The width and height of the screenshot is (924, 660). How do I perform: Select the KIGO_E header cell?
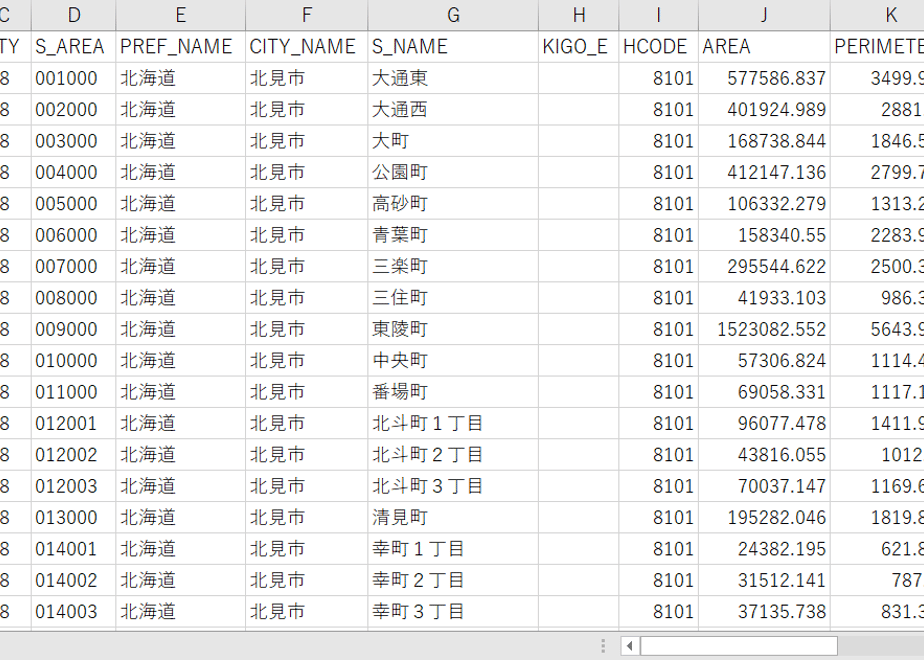click(x=579, y=47)
